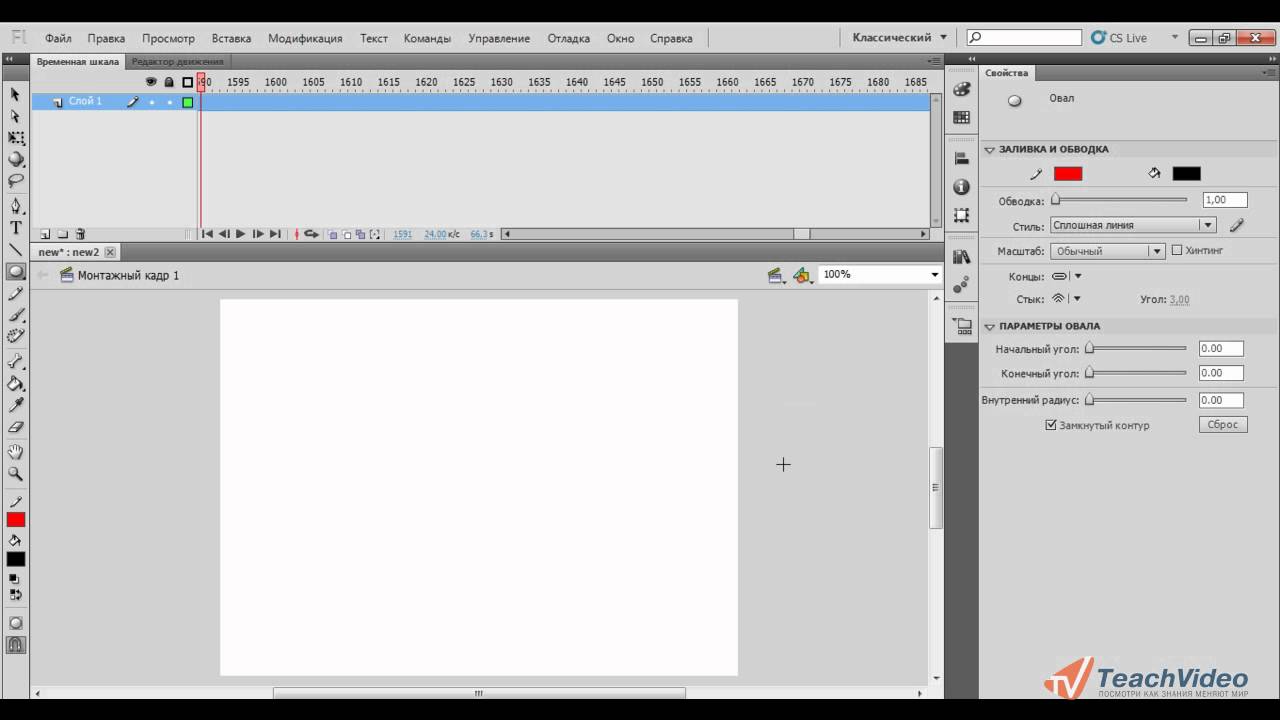The image size is (1280, 720).
Task: Go to first frame button
Action: tap(207, 234)
